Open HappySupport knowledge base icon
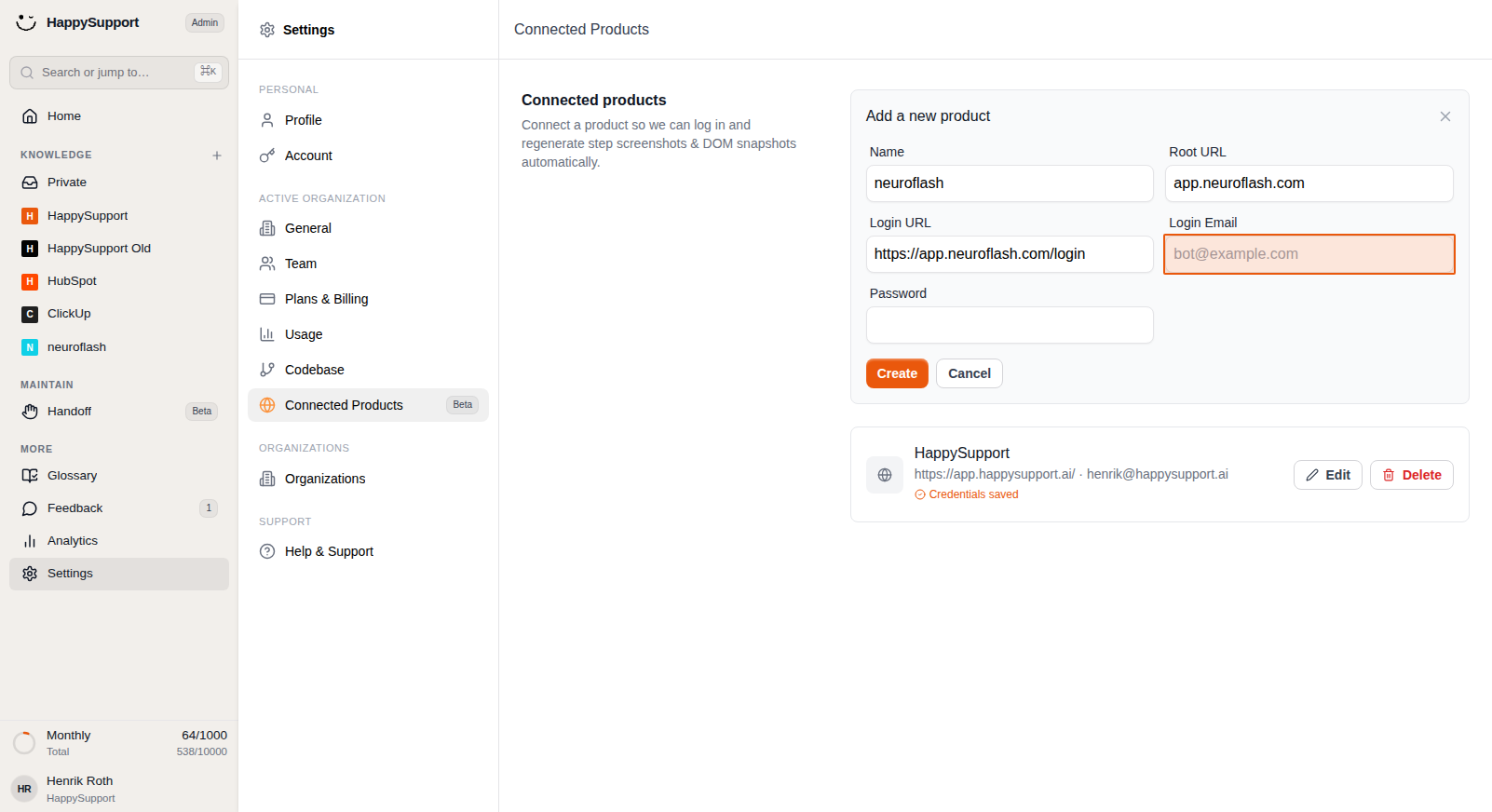The width and height of the screenshot is (1492, 812). 30,216
